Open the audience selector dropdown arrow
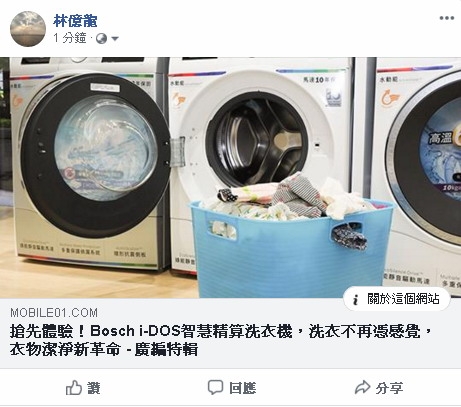 click(x=115, y=39)
